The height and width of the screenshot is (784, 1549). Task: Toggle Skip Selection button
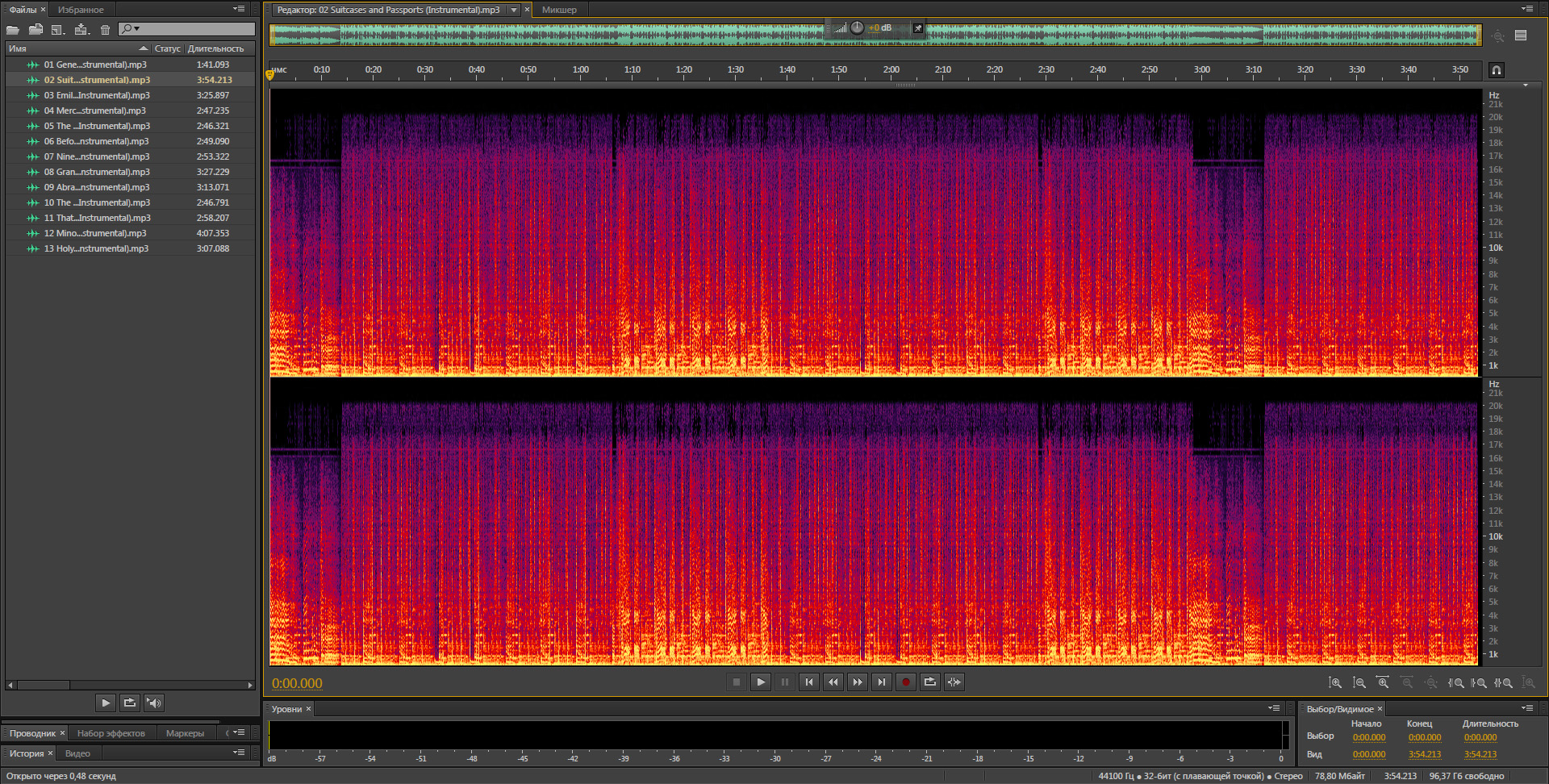point(954,682)
